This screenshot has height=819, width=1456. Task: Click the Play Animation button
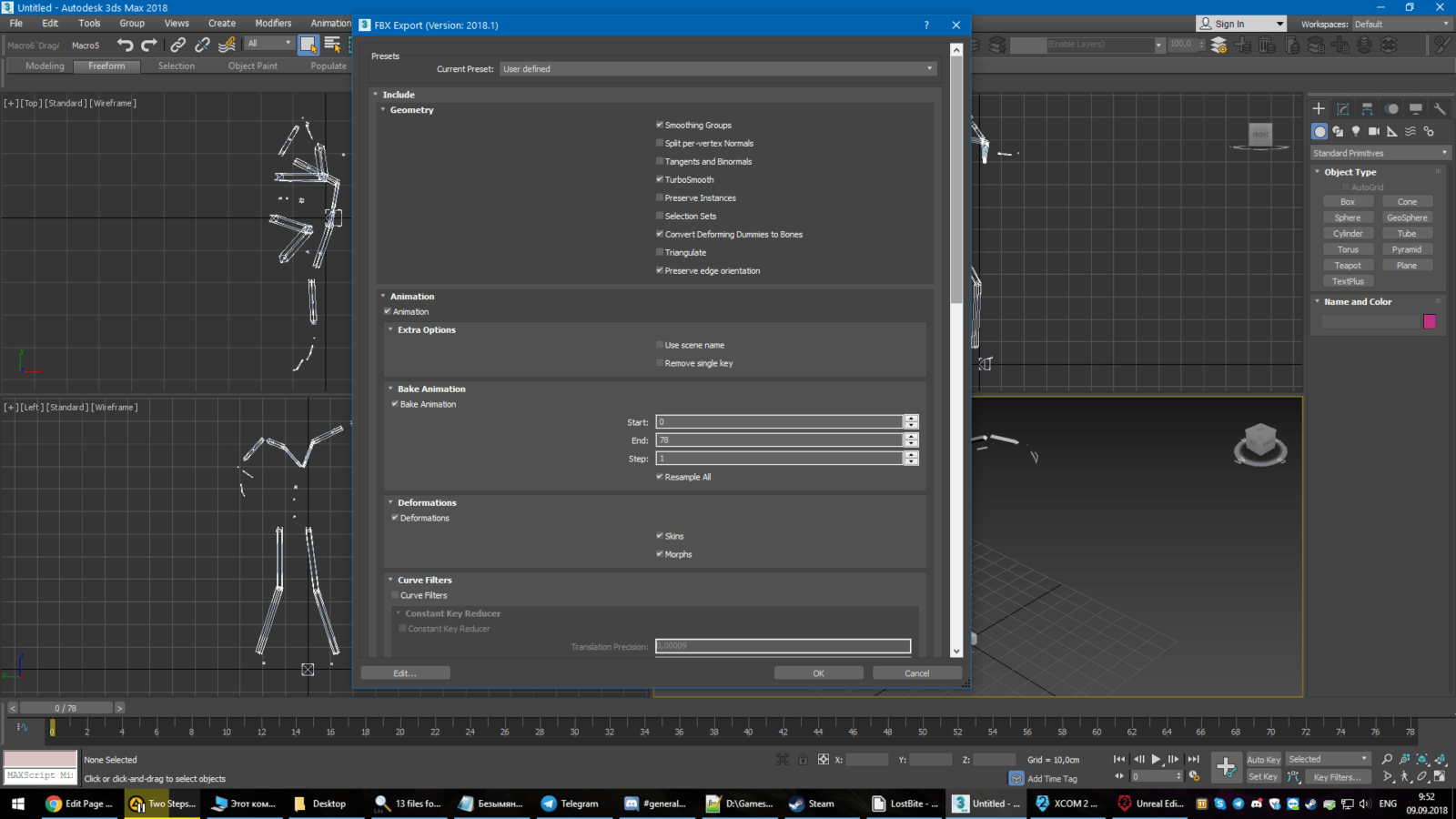(x=1156, y=759)
